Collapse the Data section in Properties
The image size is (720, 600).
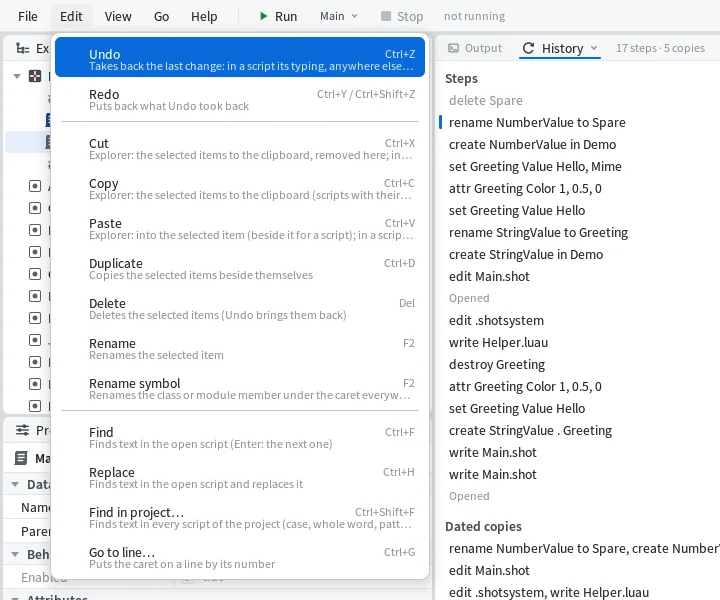tap(15, 484)
